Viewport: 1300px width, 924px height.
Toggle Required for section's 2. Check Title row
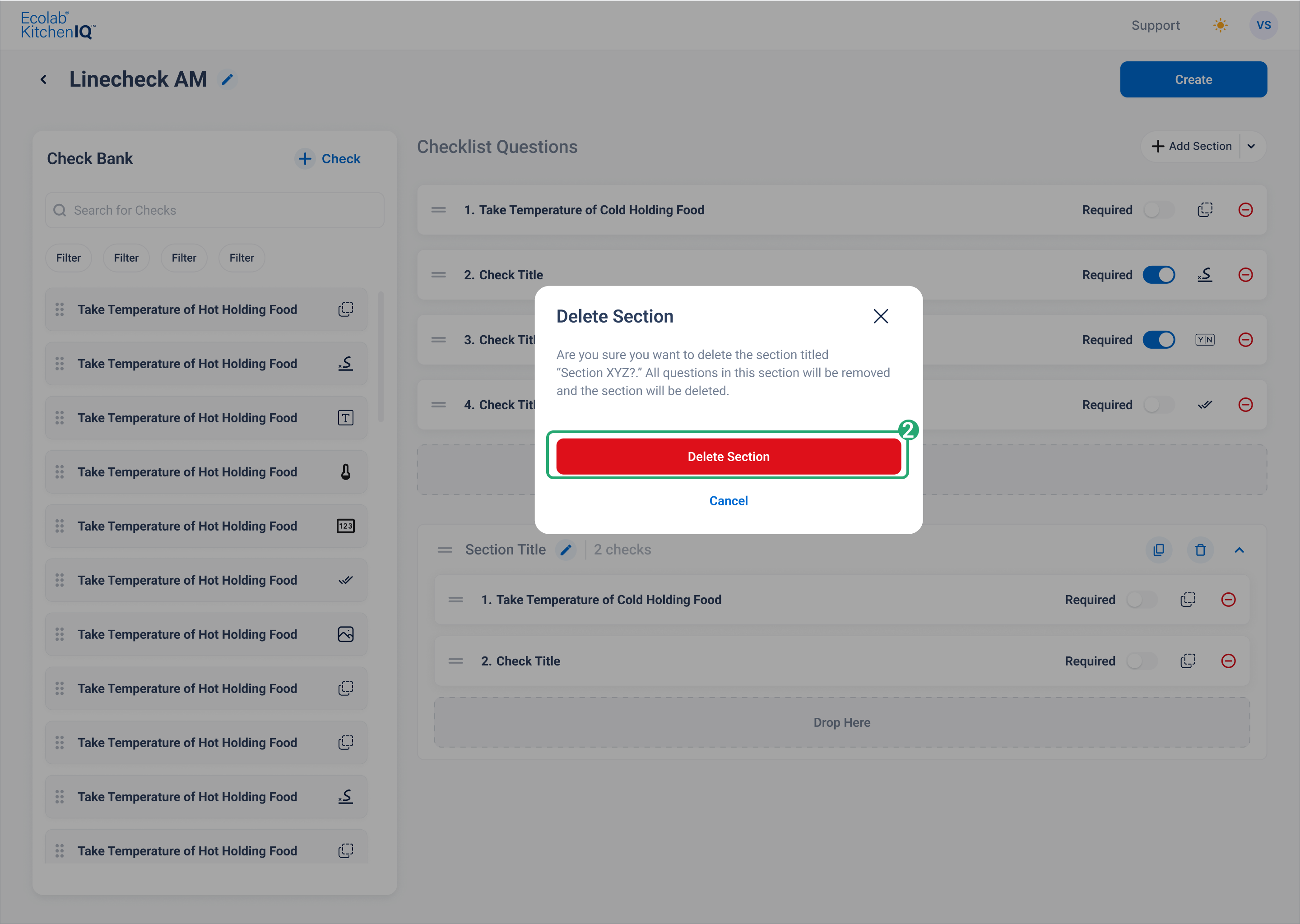tap(1141, 661)
